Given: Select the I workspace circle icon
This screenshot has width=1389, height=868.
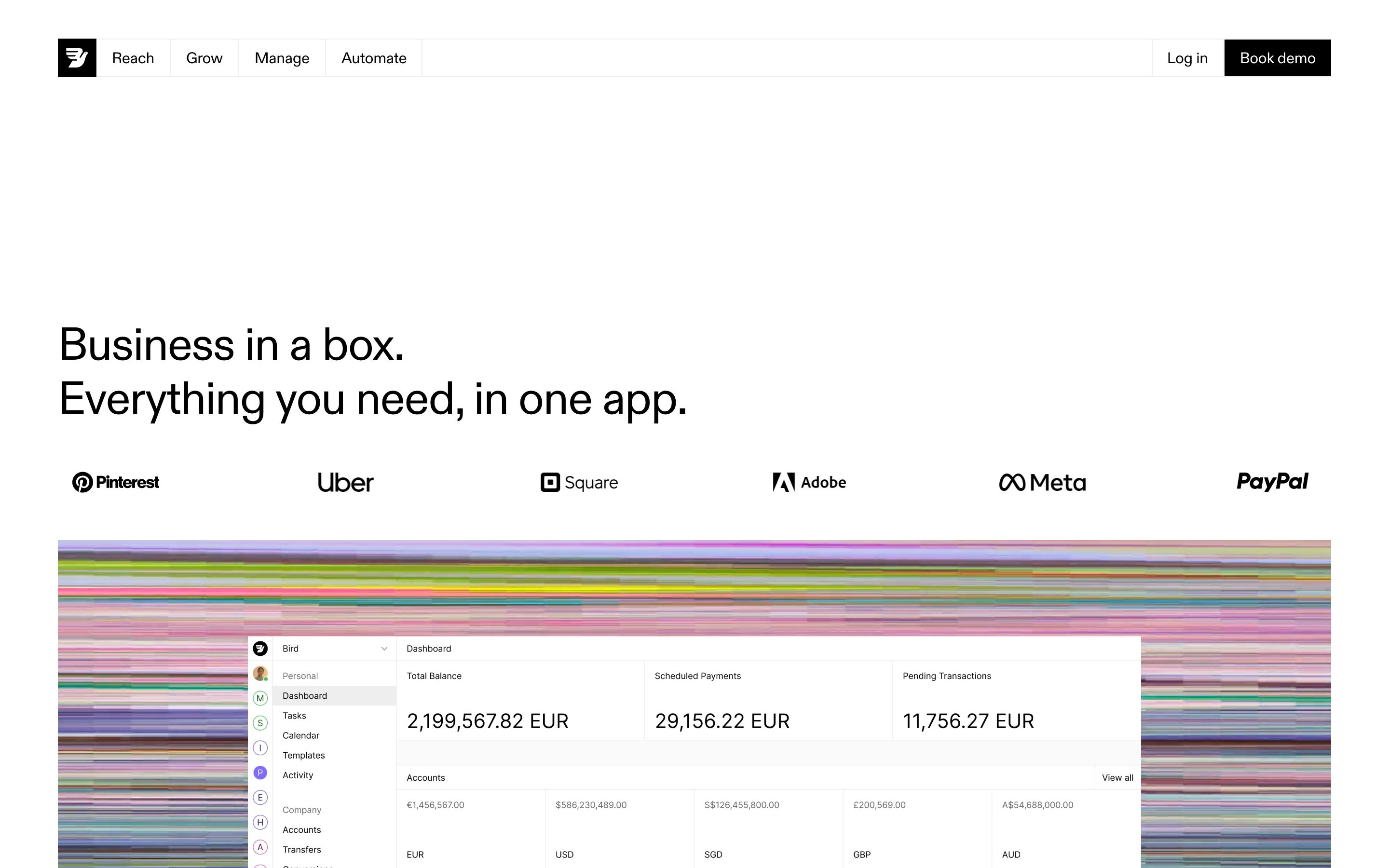Looking at the screenshot, I should coord(260,747).
